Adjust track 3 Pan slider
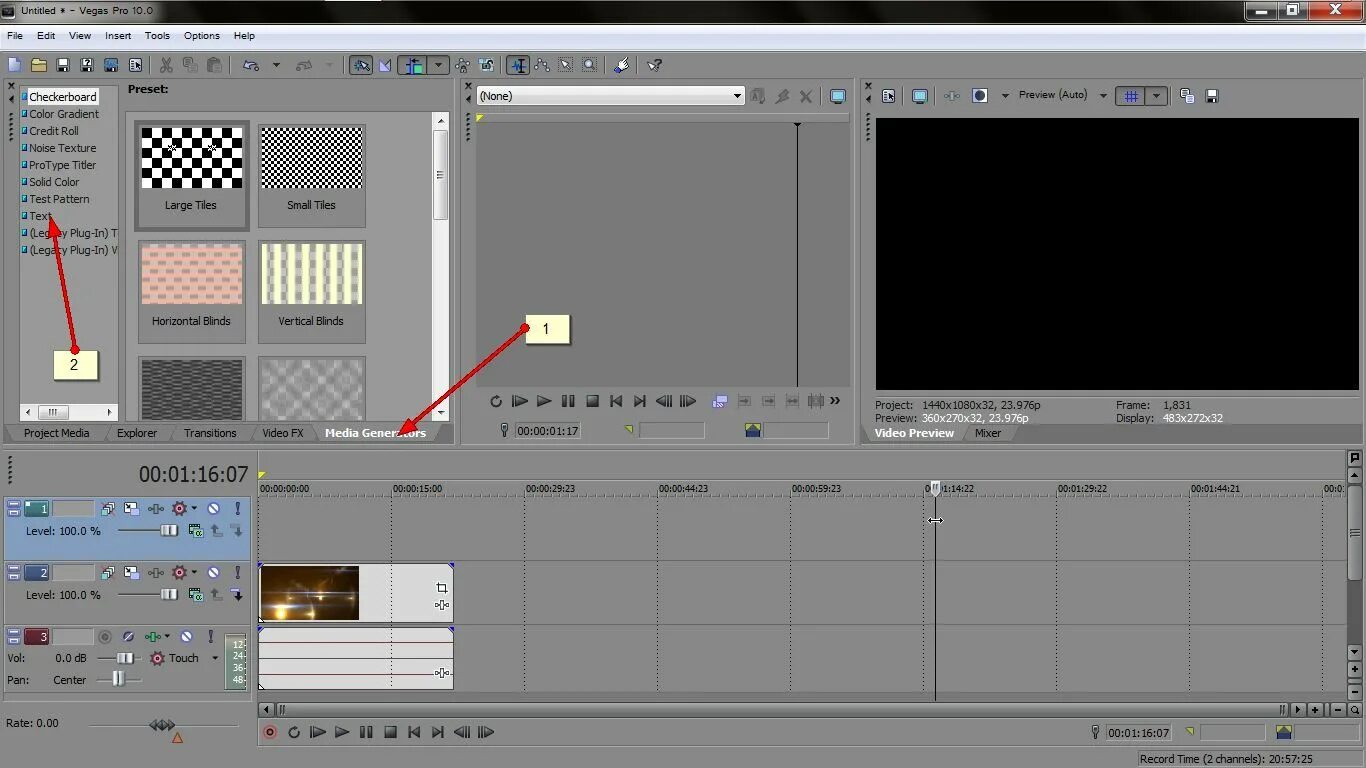1366x768 pixels. 118,679
